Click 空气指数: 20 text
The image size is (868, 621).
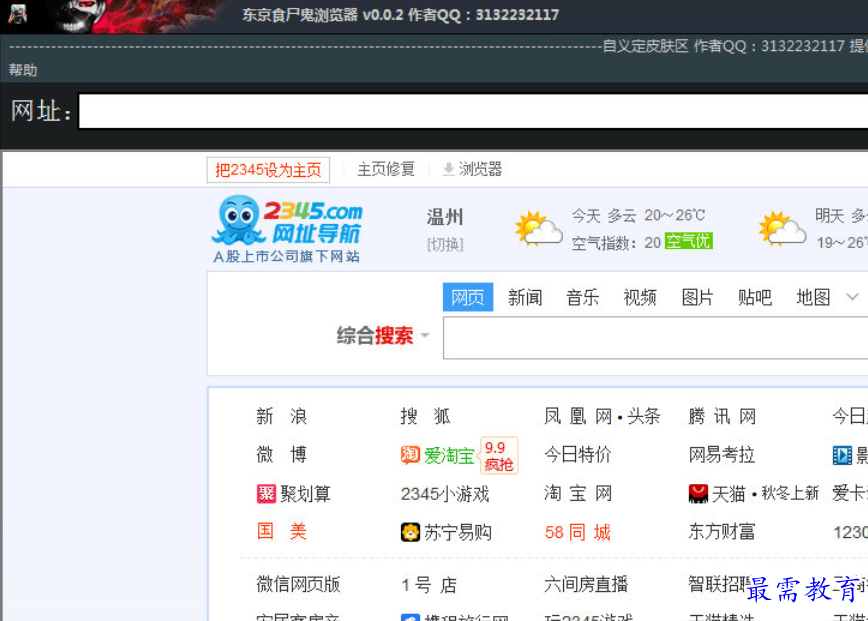(x=616, y=242)
